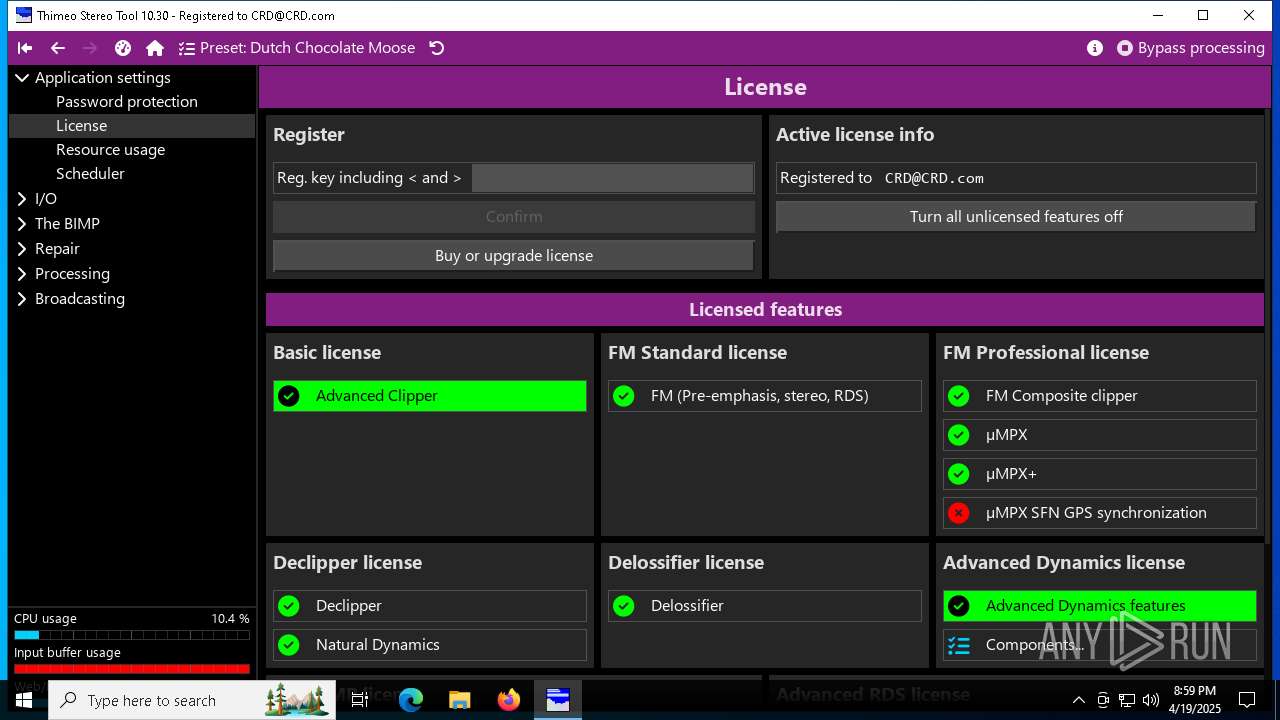Image resolution: width=1280 pixels, height=720 pixels.
Task: Toggle µMPX SFN GPS synchronization
Action: coord(1100,513)
